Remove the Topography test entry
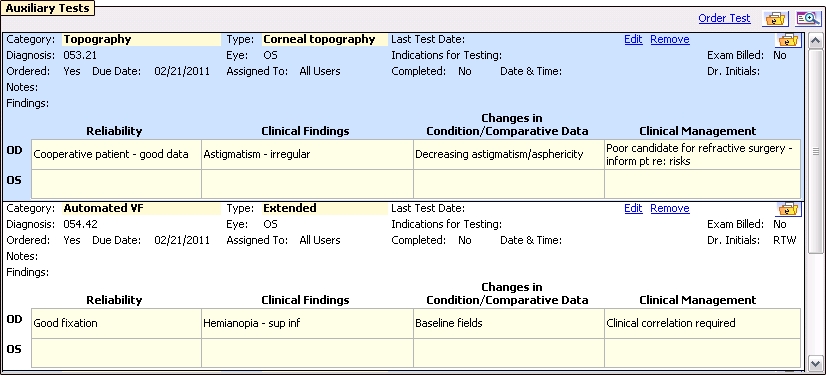Screen dimensions: 826x375 click(x=670, y=40)
